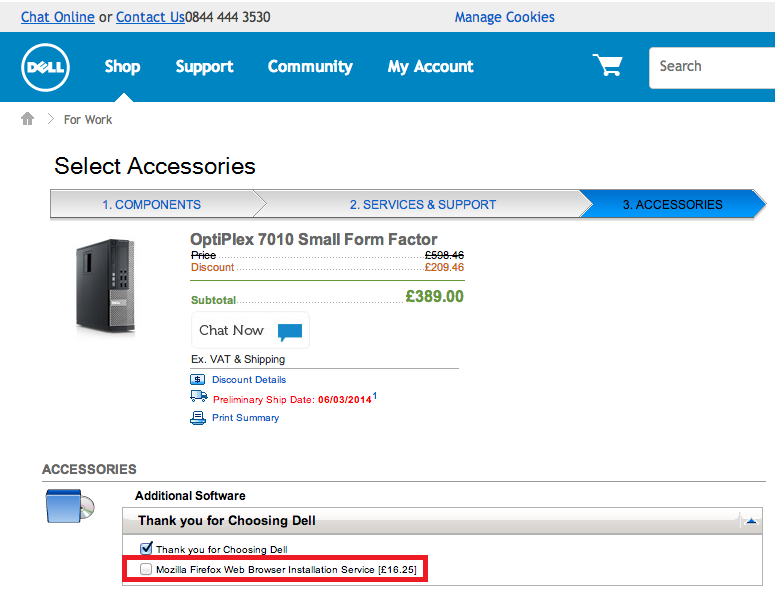Collapse the Thank you for Choosing Dell section
775x590 pixels.
click(751, 521)
